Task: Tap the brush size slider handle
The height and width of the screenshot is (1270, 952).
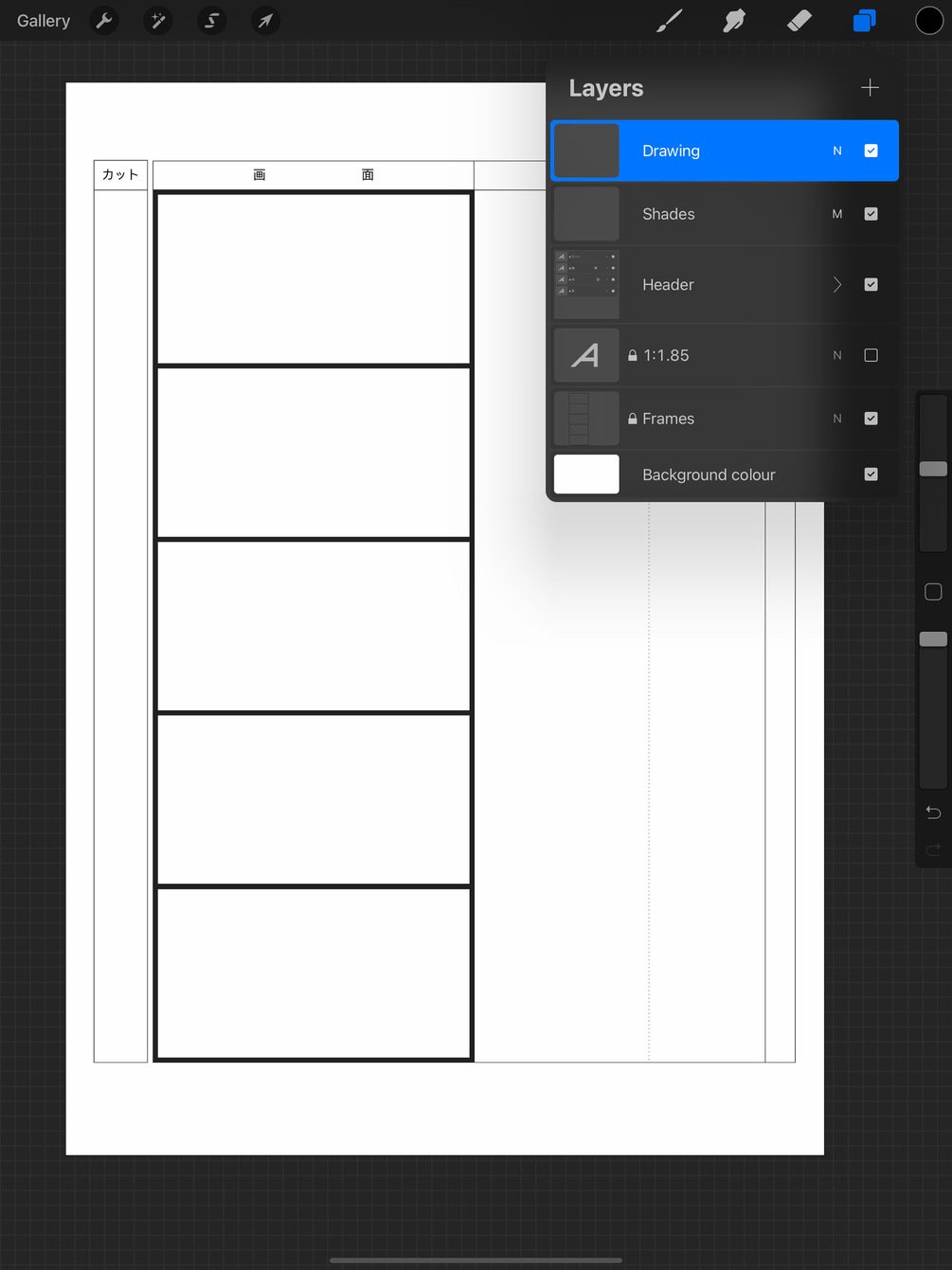Action: [x=933, y=469]
